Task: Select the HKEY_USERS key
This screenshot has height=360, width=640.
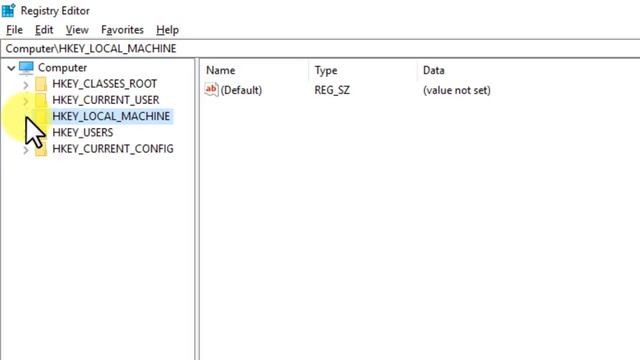Action: click(82, 133)
